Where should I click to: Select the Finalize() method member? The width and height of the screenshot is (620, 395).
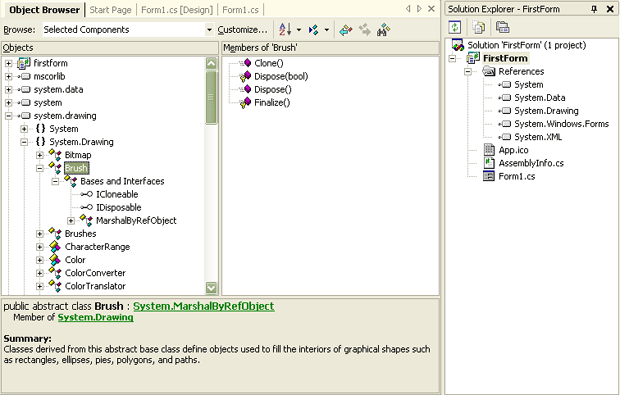272,103
